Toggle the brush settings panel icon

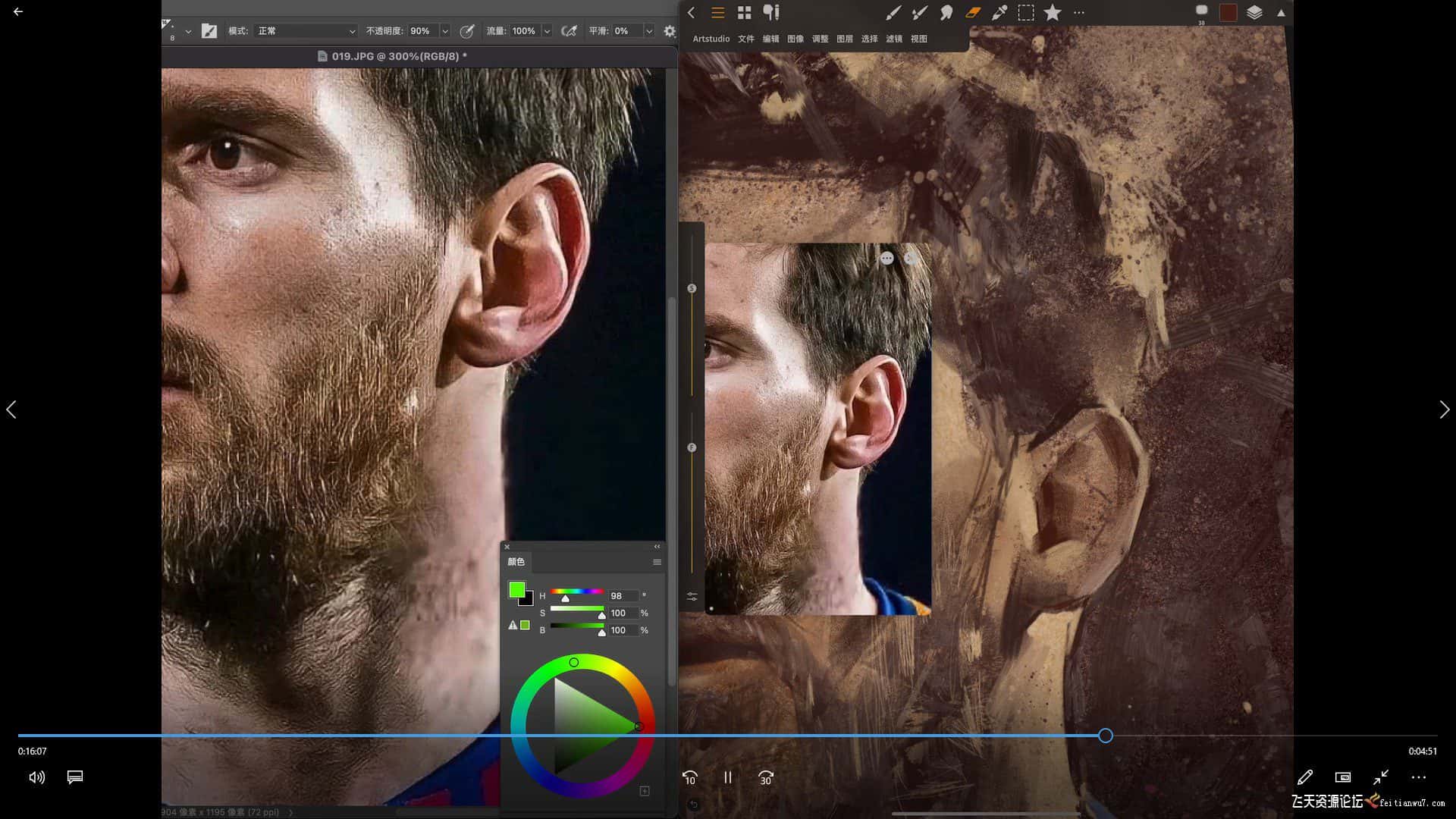coord(209,31)
